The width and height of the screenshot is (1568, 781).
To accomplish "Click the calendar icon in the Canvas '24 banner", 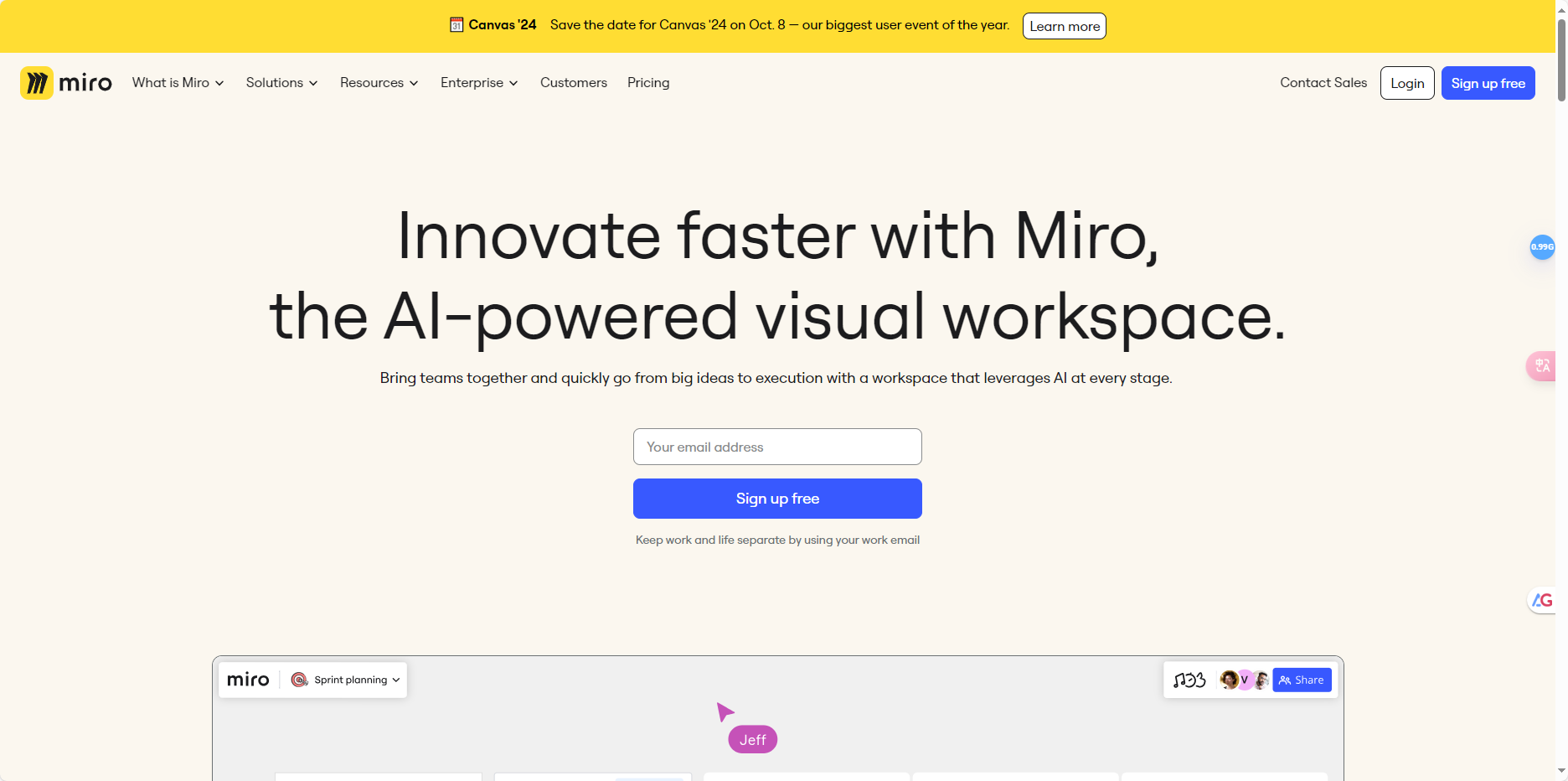I will [456, 25].
